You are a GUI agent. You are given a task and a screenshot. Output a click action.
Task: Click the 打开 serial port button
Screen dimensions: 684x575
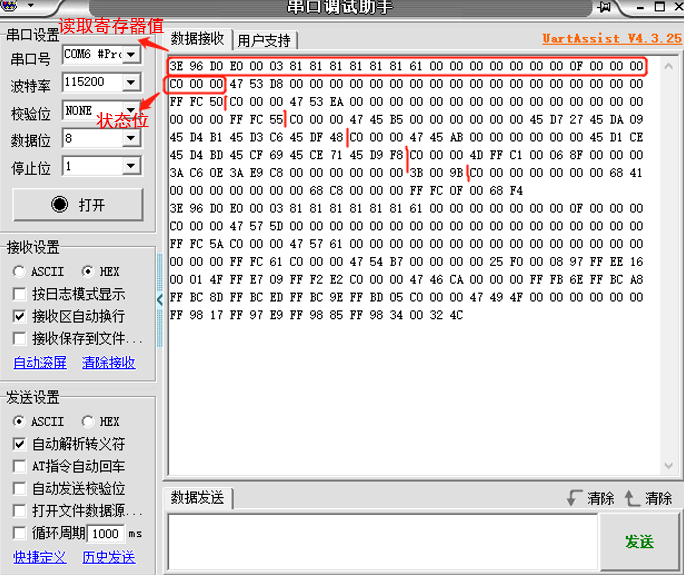coord(78,205)
